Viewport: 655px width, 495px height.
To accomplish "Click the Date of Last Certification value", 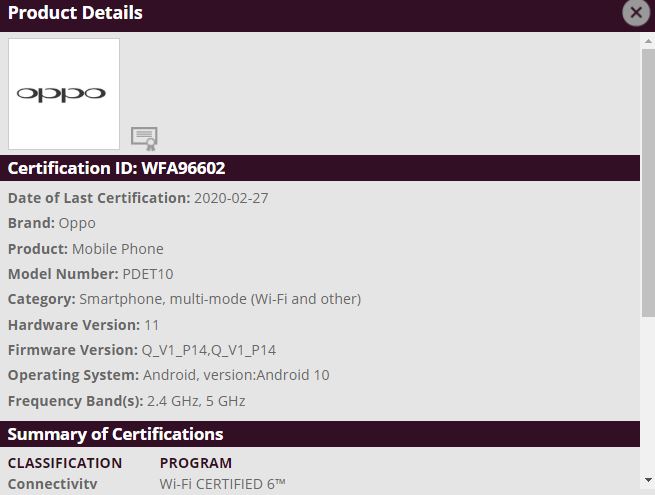I will (231, 198).
